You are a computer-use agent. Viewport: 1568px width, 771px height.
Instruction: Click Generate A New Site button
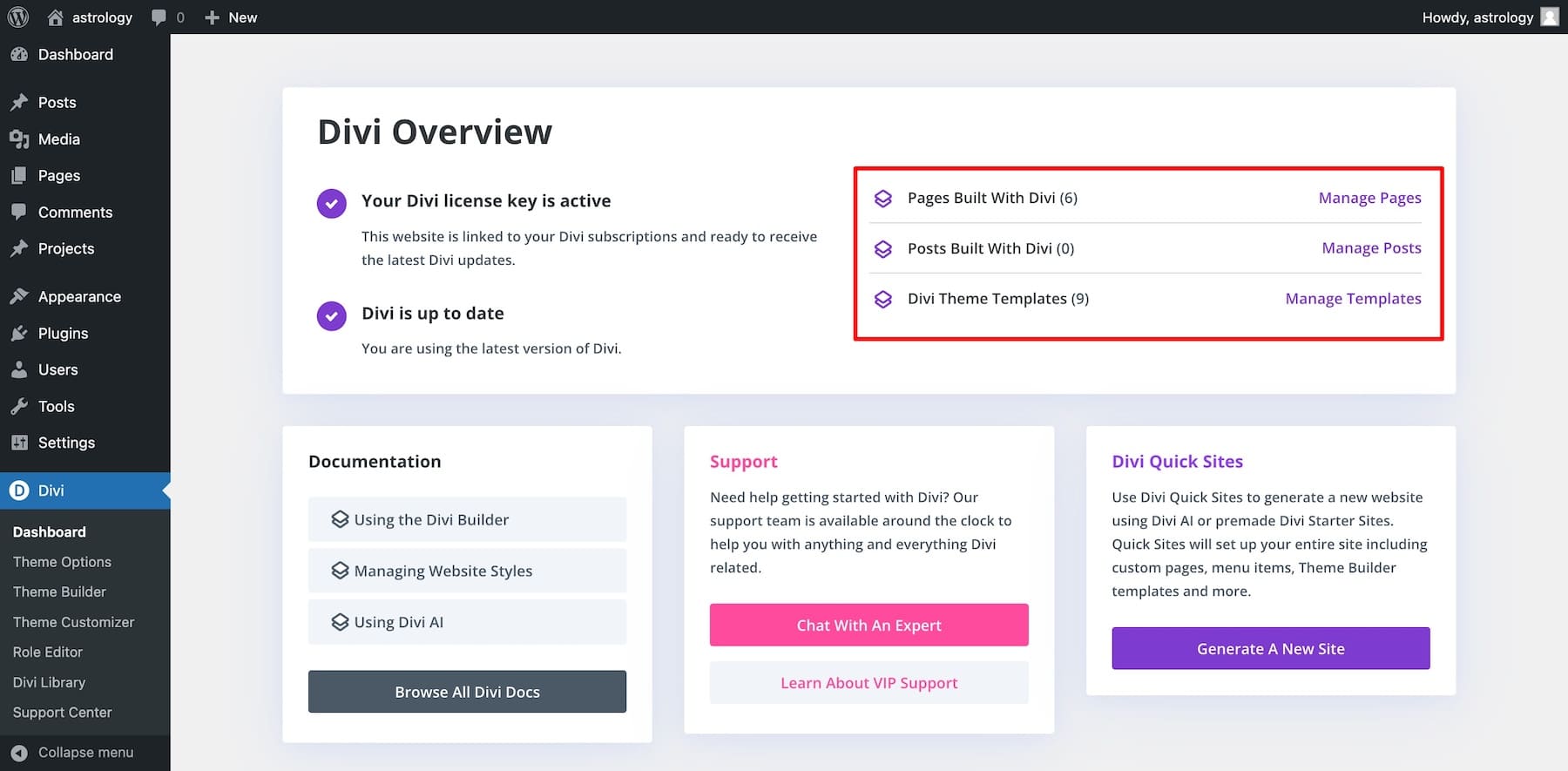point(1270,648)
